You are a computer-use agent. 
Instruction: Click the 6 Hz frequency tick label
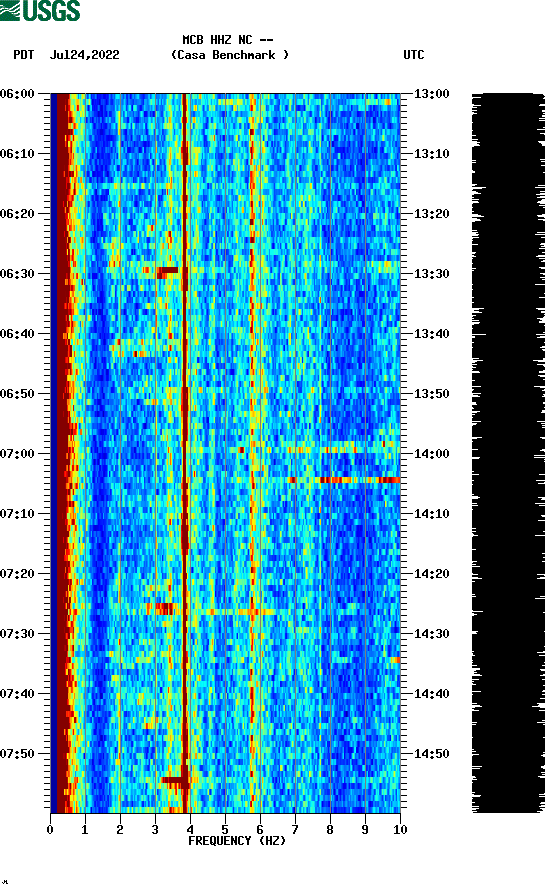click(260, 830)
